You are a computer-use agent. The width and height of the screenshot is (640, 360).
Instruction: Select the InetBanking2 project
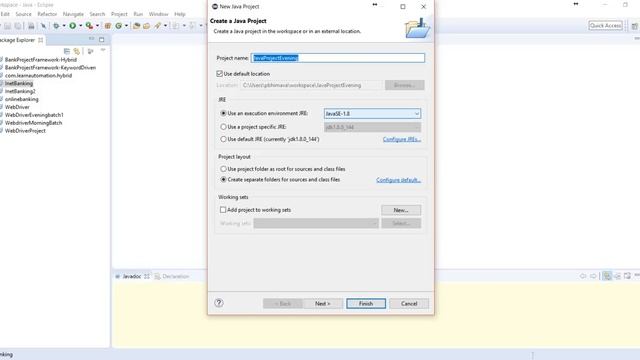[x=20, y=91]
